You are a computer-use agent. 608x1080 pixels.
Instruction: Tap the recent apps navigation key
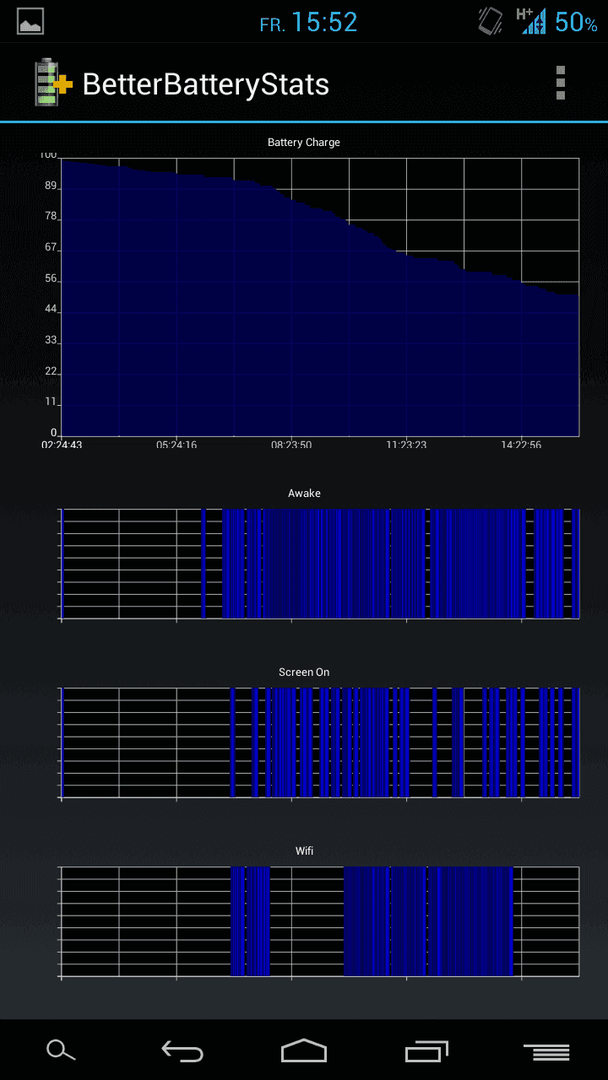tap(426, 1051)
